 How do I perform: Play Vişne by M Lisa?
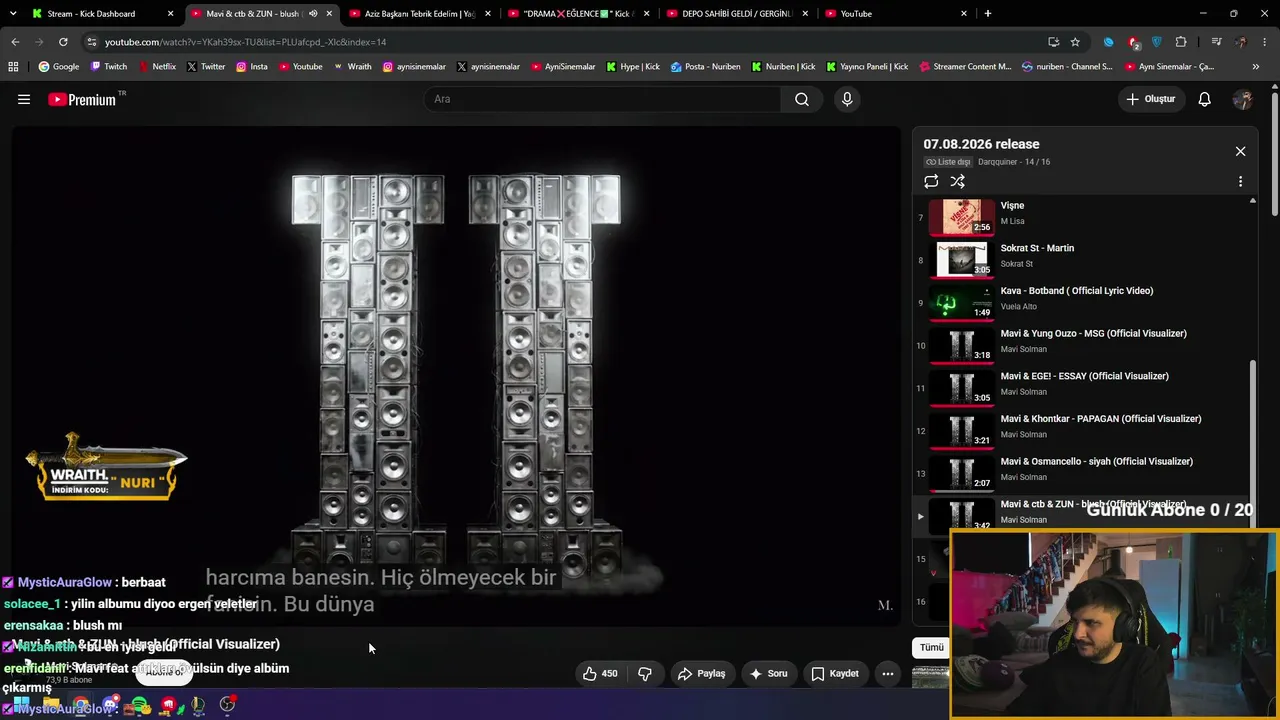tap(1085, 216)
